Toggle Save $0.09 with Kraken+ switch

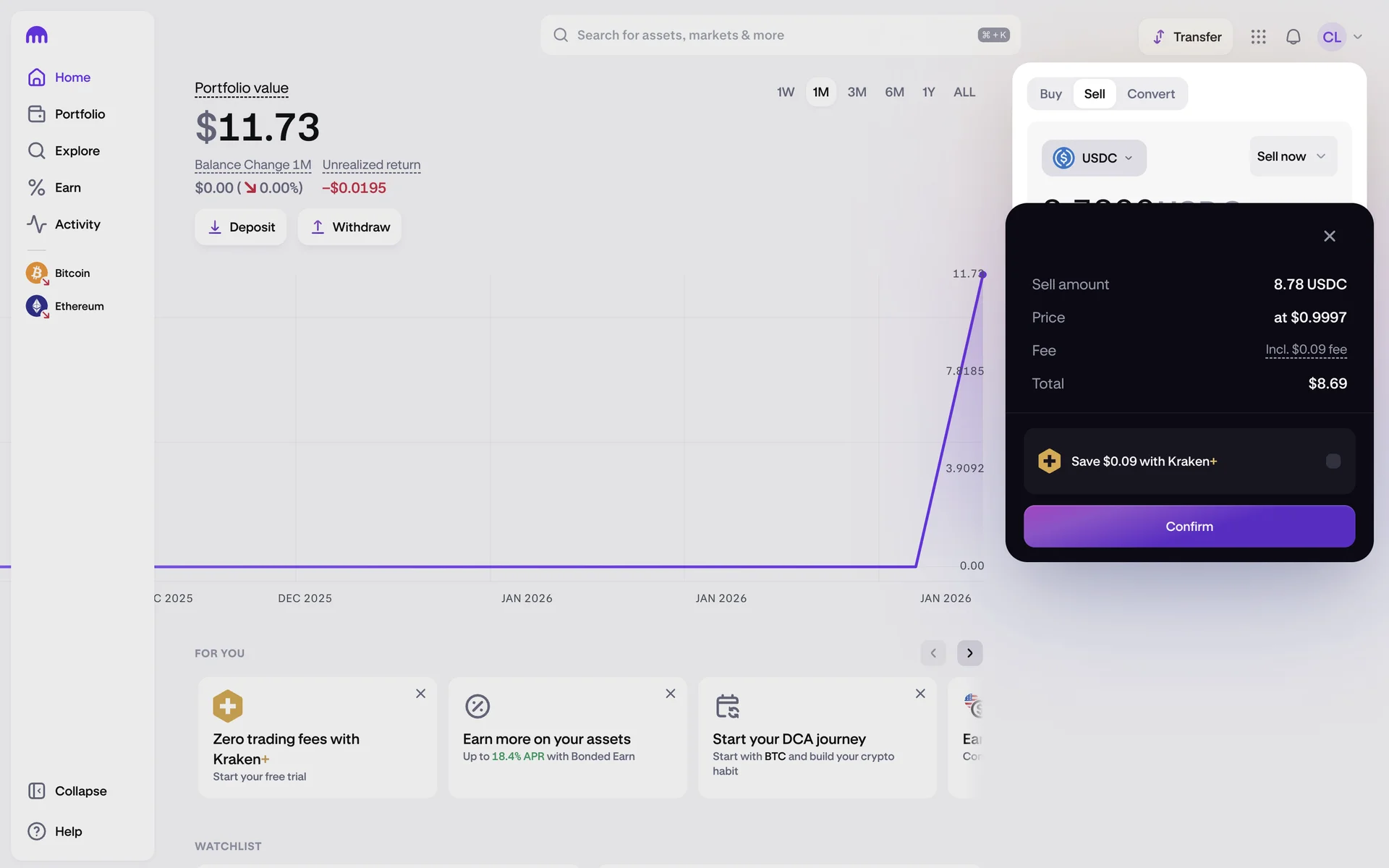[x=1333, y=461]
